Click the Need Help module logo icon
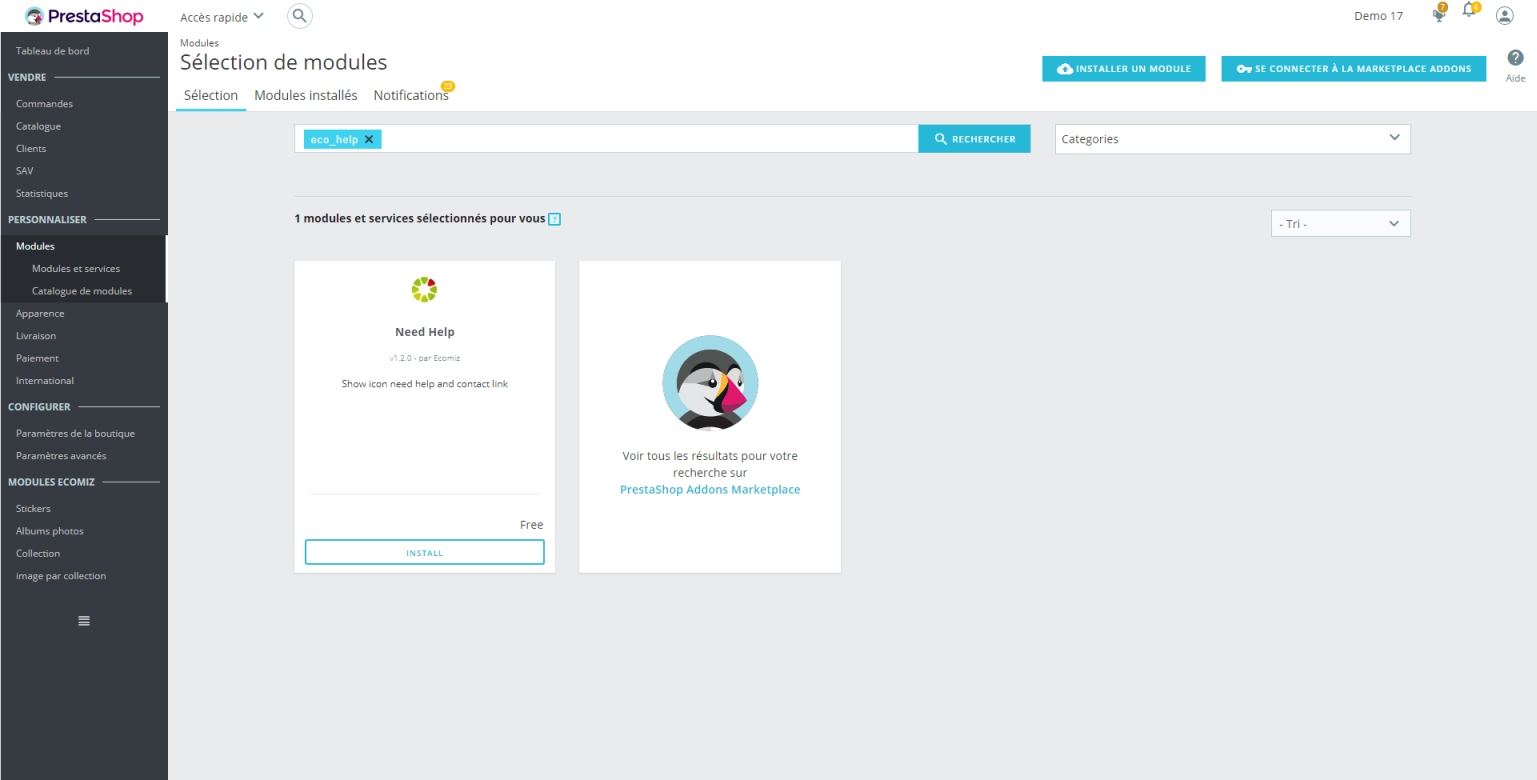Screen dimensions: 1537x780 point(424,290)
